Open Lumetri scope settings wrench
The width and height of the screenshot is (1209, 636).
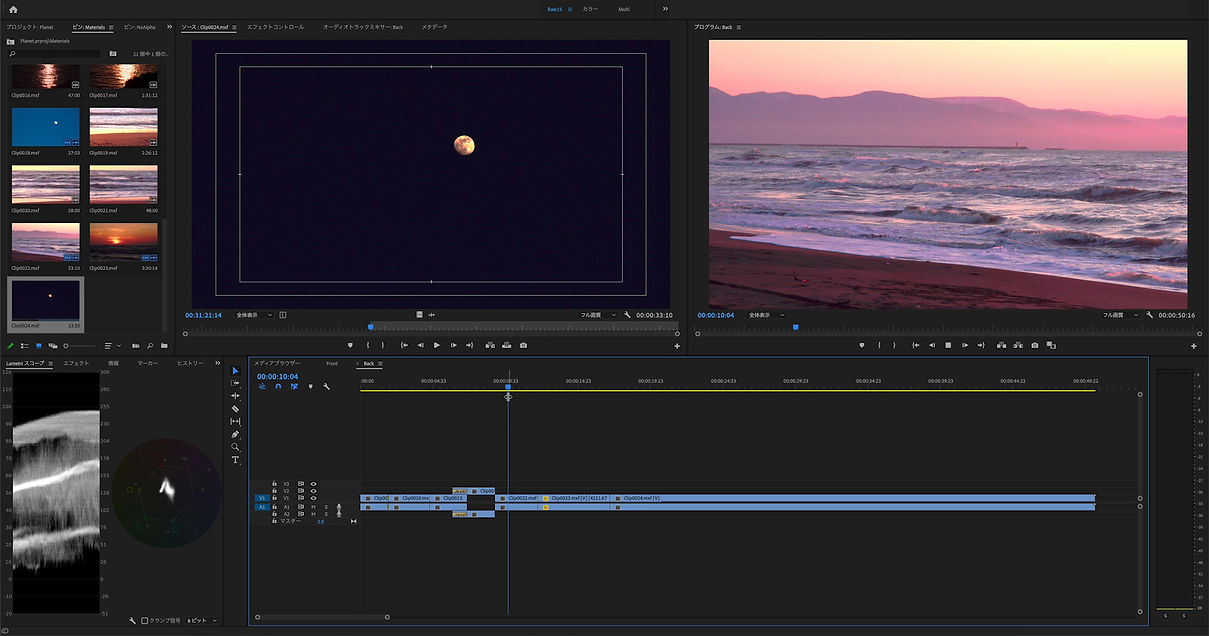(x=132, y=621)
